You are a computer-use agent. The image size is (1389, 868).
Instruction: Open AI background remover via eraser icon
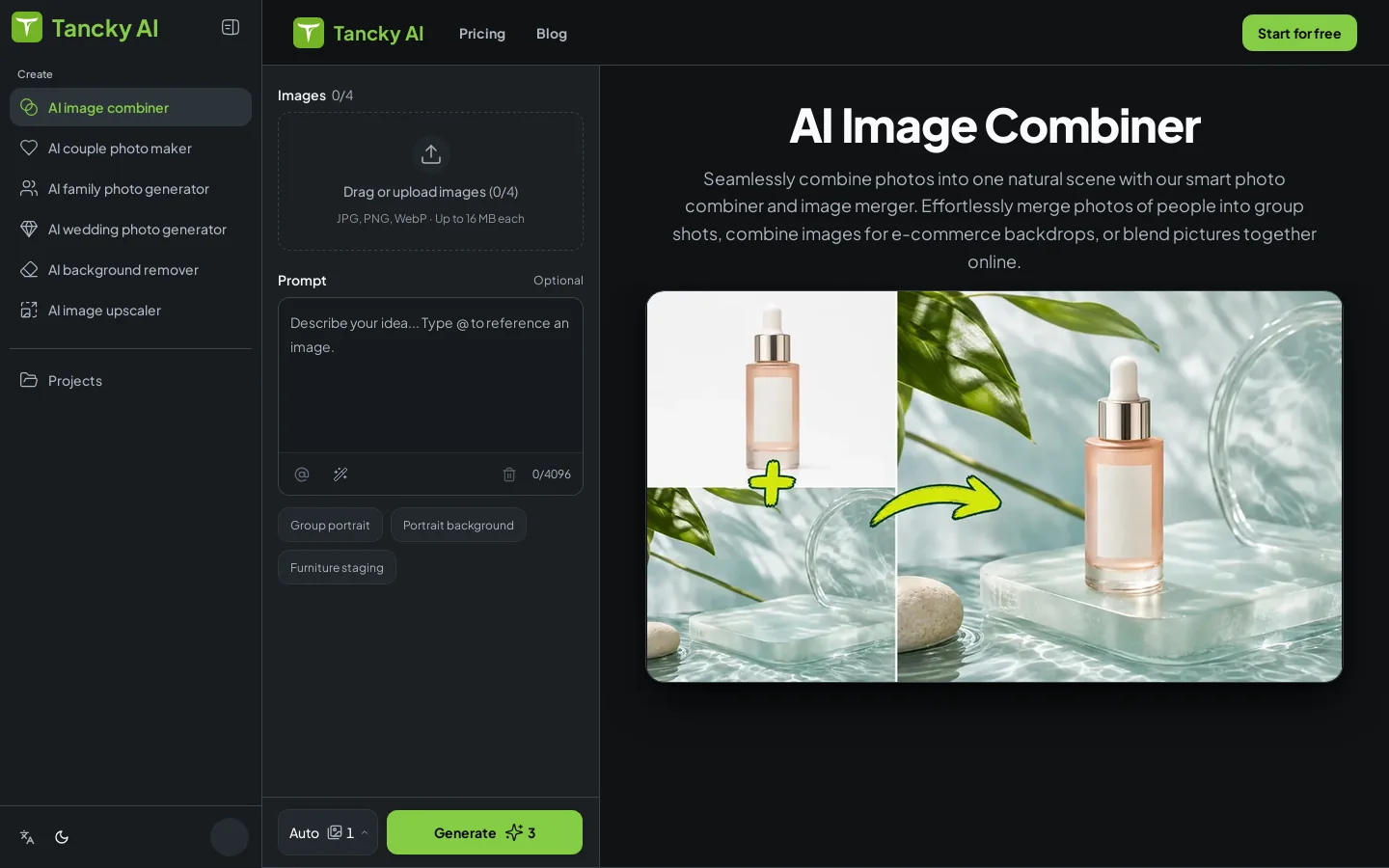29,269
